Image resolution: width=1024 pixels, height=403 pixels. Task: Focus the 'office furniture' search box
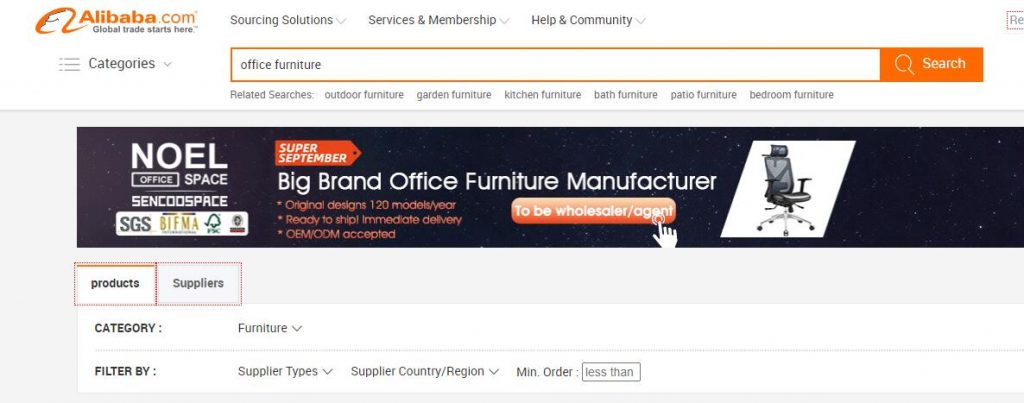[555, 65]
